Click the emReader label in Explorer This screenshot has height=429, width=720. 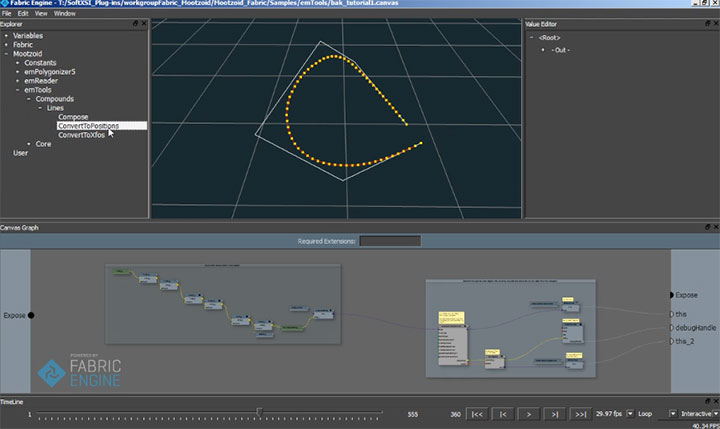pos(41,81)
